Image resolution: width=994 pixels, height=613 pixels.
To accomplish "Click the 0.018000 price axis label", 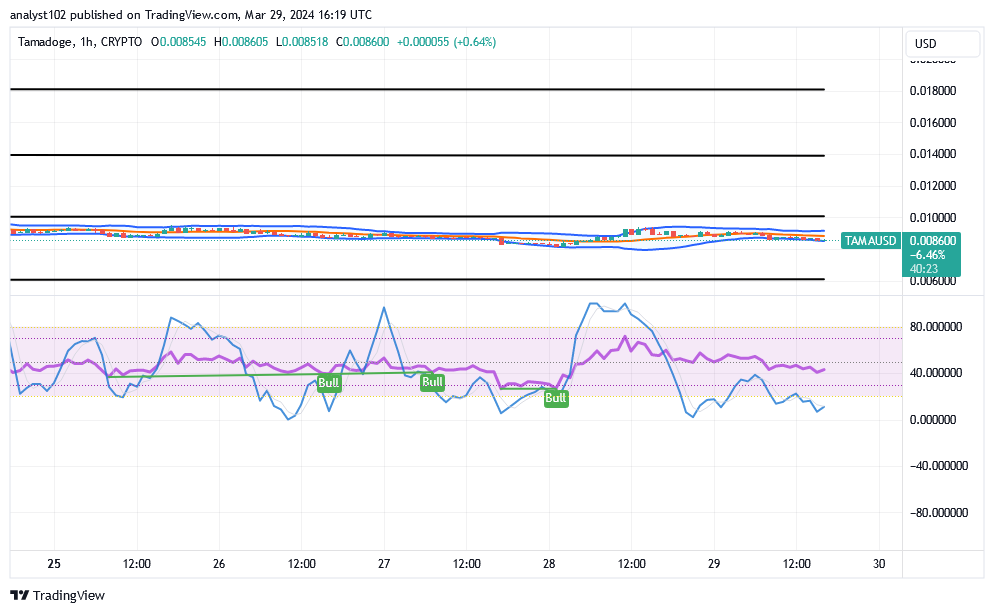I will 933,91.
